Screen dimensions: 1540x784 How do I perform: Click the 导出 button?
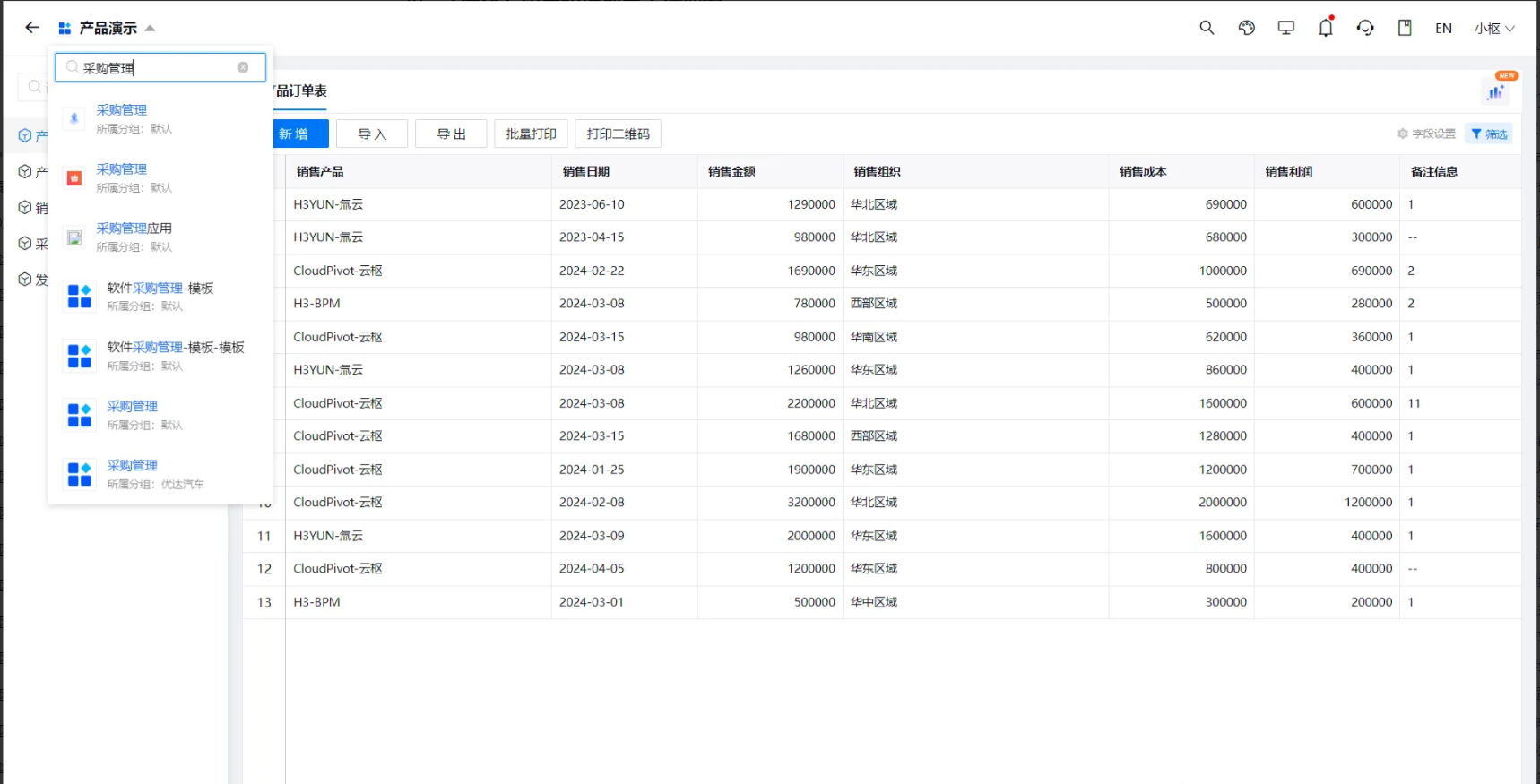pos(451,134)
